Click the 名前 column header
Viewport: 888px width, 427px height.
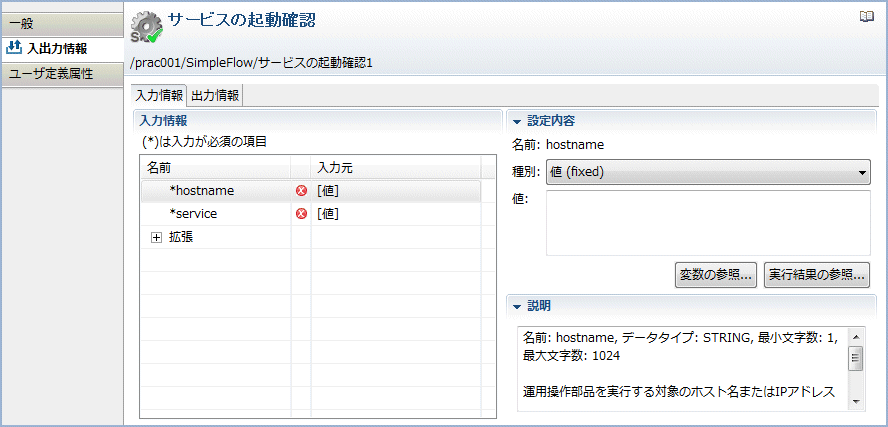pos(216,168)
